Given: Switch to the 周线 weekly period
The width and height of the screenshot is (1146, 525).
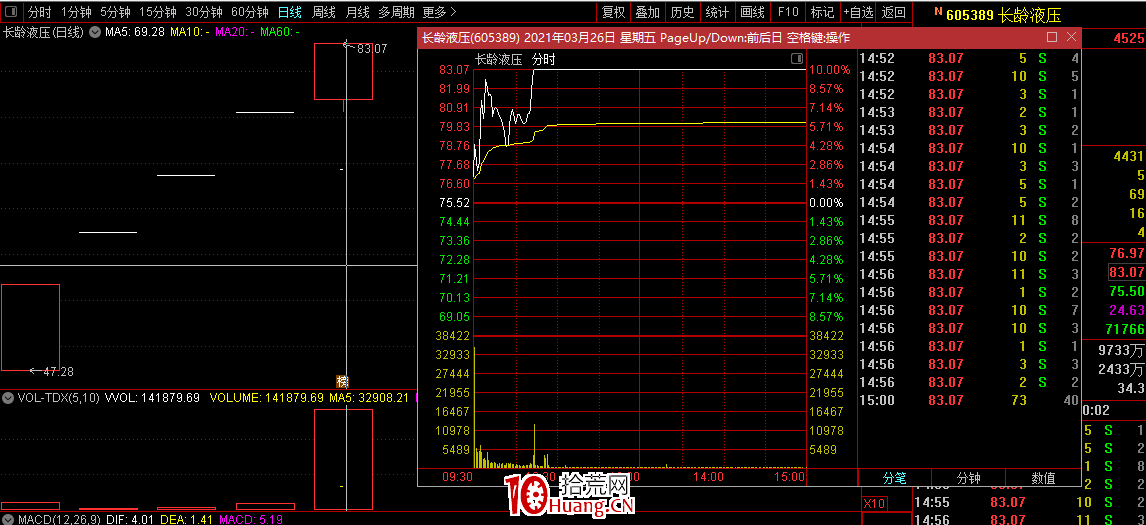Looking at the screenshot, I should coord(323,12).
